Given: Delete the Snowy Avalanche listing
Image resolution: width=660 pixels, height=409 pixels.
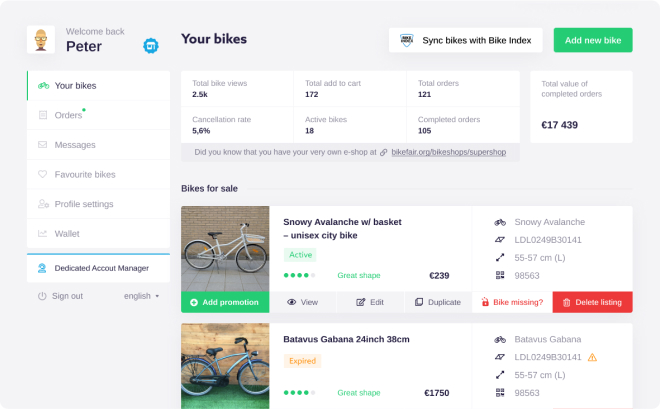Looking at the screenshot, I should 592,302.
